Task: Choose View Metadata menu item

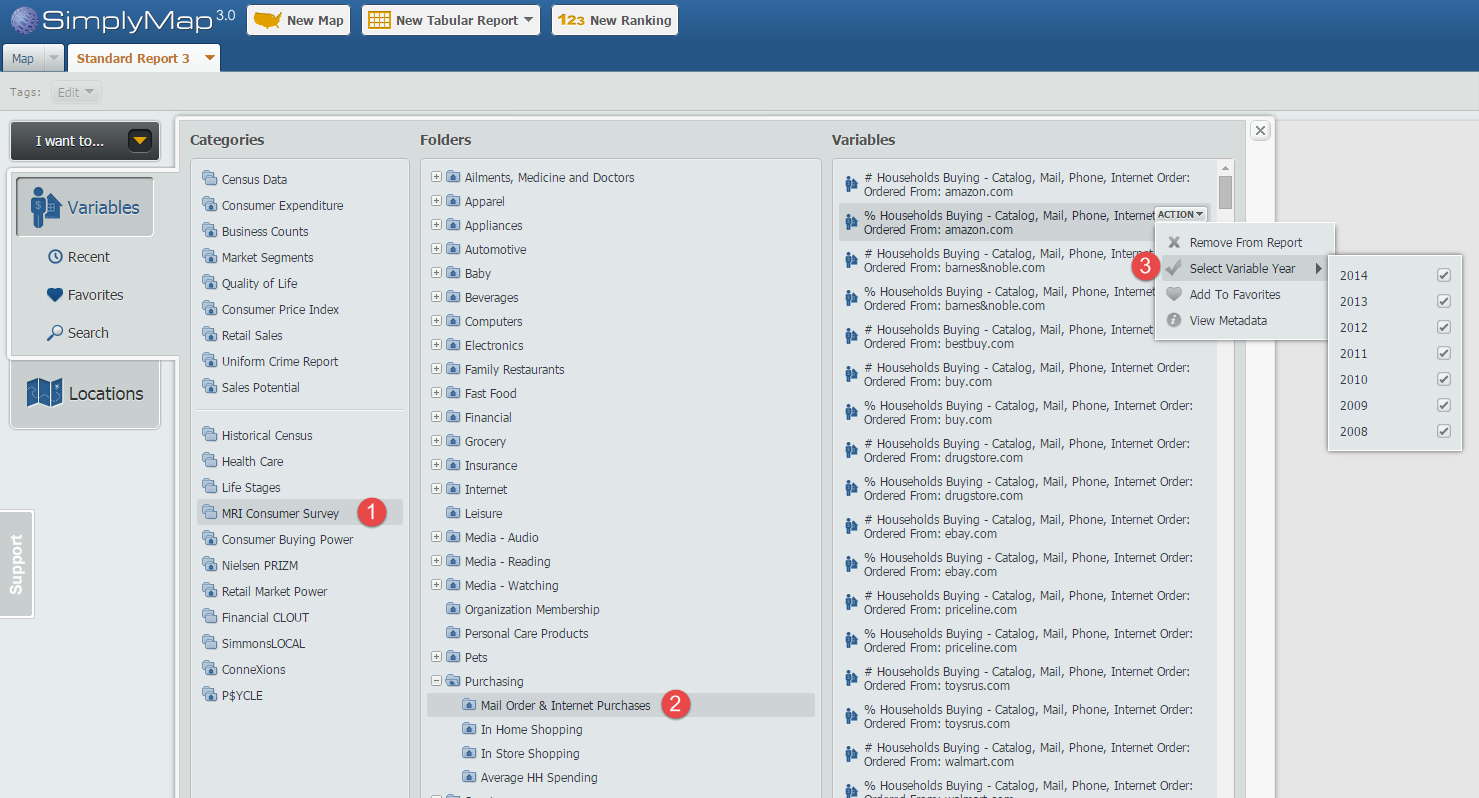Action: coord(1245,320)
